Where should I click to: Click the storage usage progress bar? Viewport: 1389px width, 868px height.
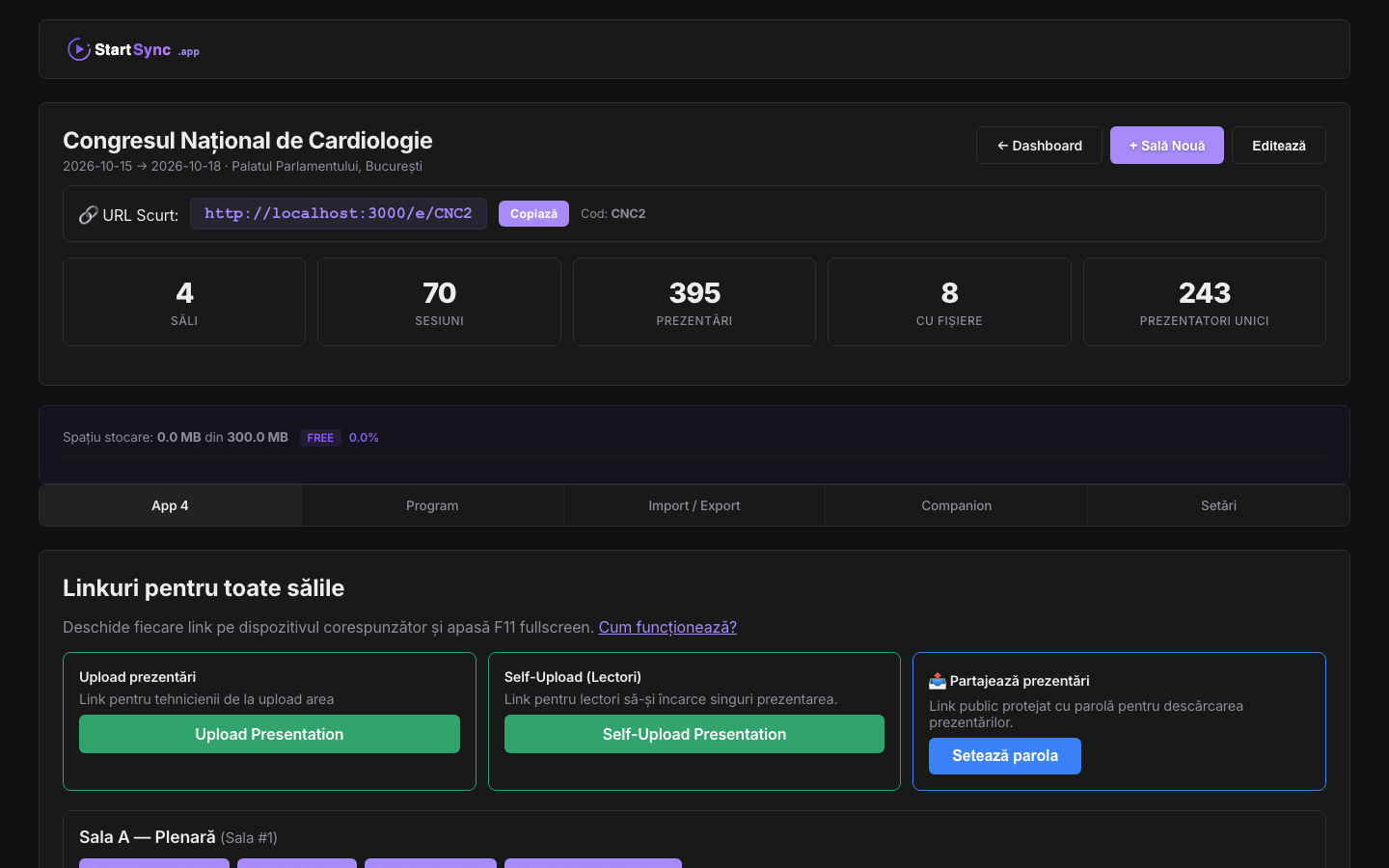694,457
